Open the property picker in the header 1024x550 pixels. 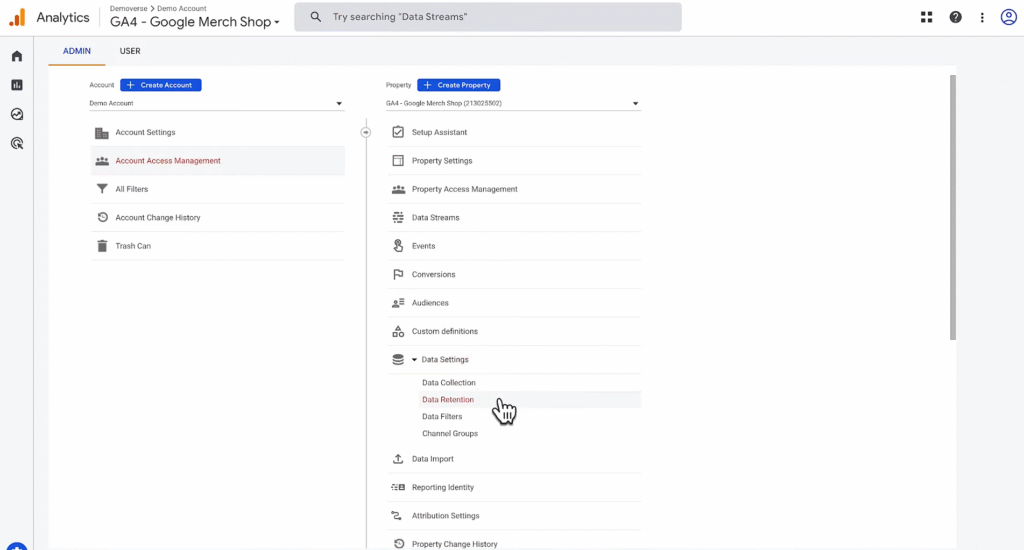click(195, 22)
